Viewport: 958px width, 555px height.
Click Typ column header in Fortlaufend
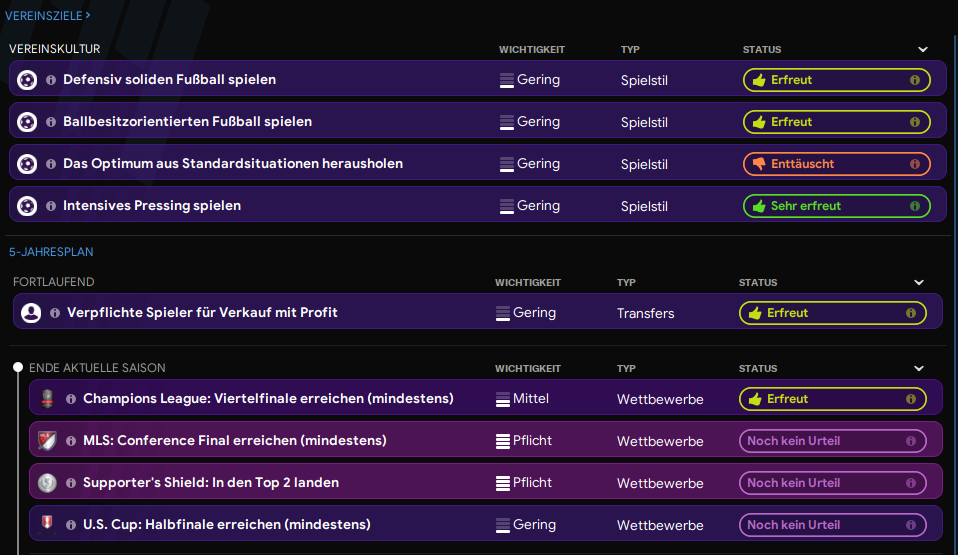pos(626,282)
